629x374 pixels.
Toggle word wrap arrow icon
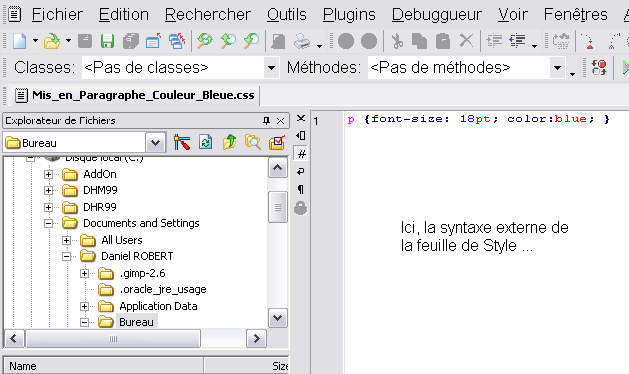301,172
